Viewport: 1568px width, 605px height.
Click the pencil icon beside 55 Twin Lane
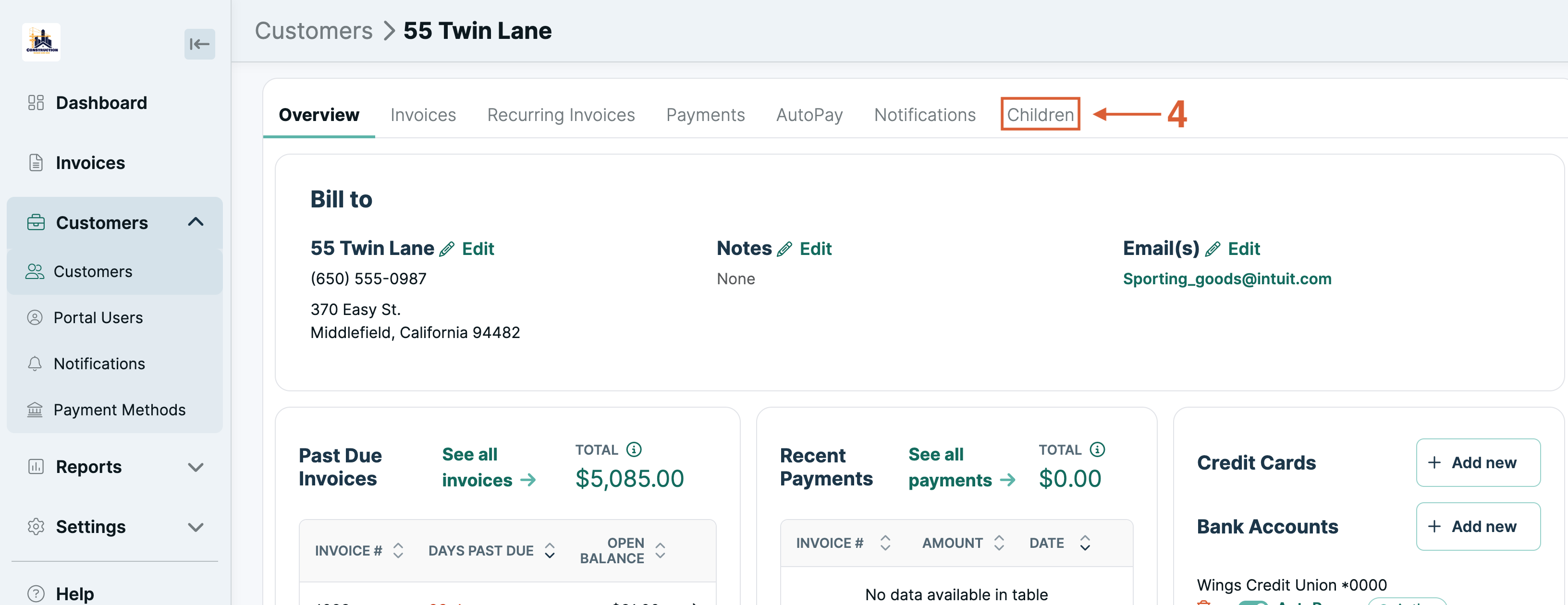point(447,249)
